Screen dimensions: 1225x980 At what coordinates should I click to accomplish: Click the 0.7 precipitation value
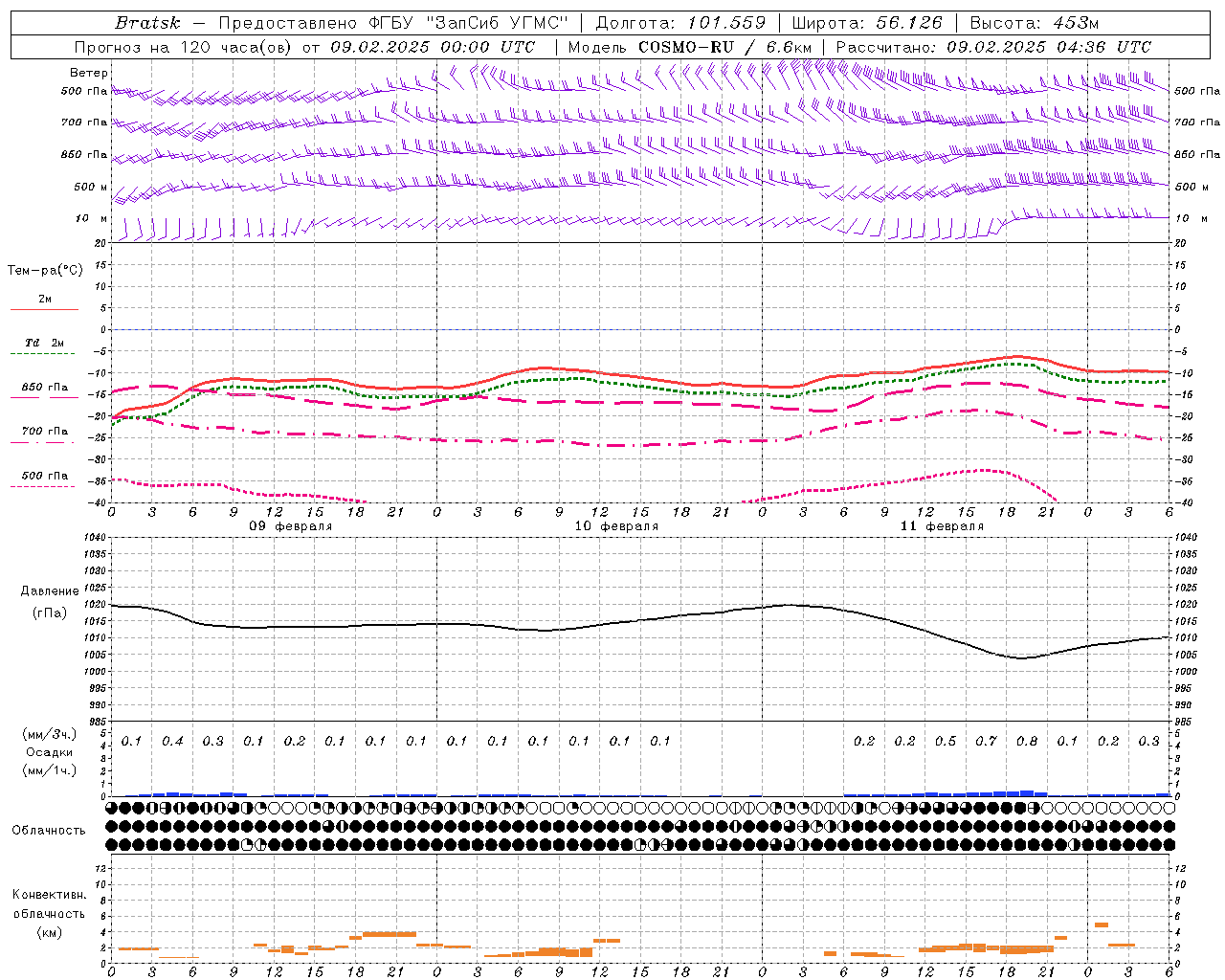tap(986, 741)
